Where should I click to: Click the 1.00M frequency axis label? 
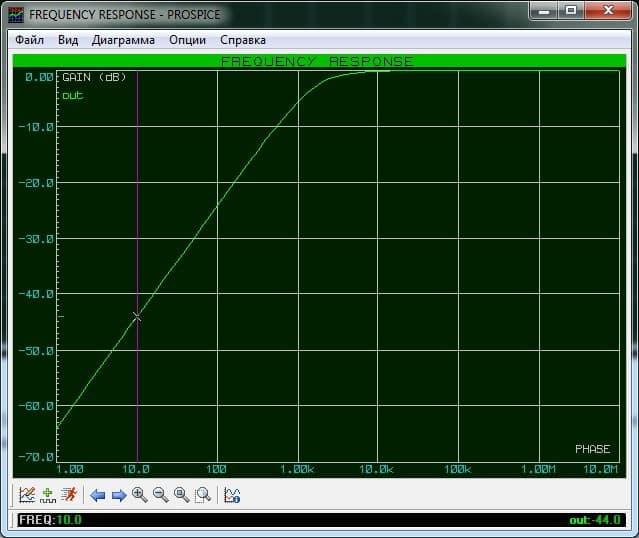[538, 469]
